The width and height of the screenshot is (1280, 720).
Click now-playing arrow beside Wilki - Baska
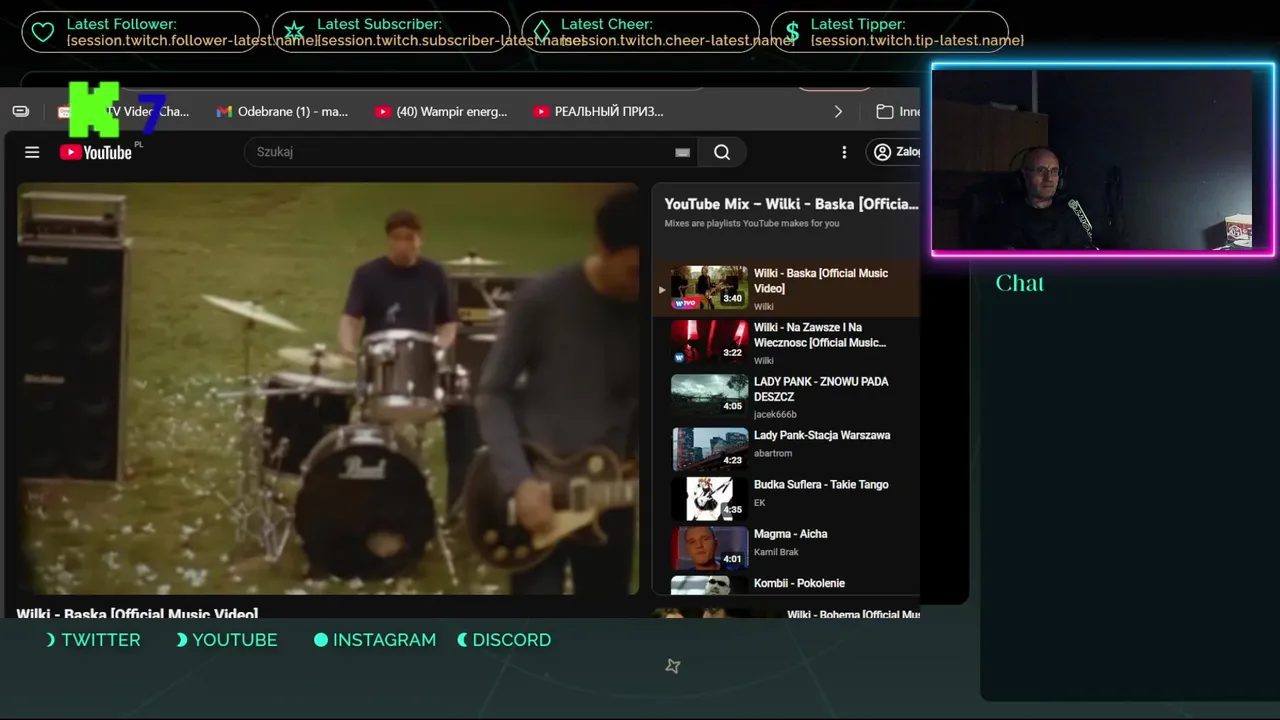(x=661, y=289)
